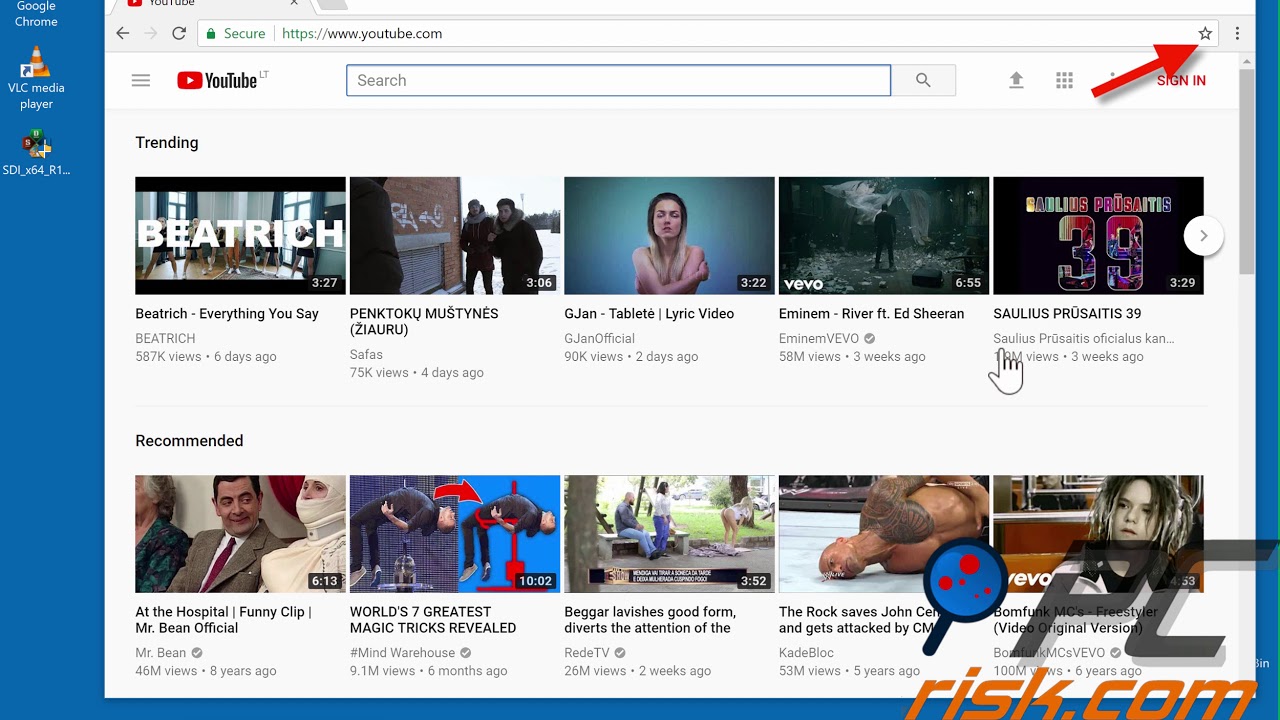Click into the YouTube search field
Screen dimensions: 1280x720
click(x=618, y=80)
